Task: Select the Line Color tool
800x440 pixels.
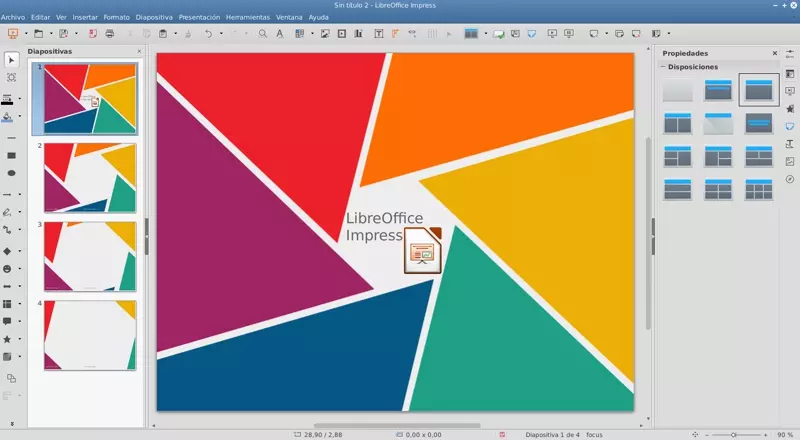Action: click(7, 98)
